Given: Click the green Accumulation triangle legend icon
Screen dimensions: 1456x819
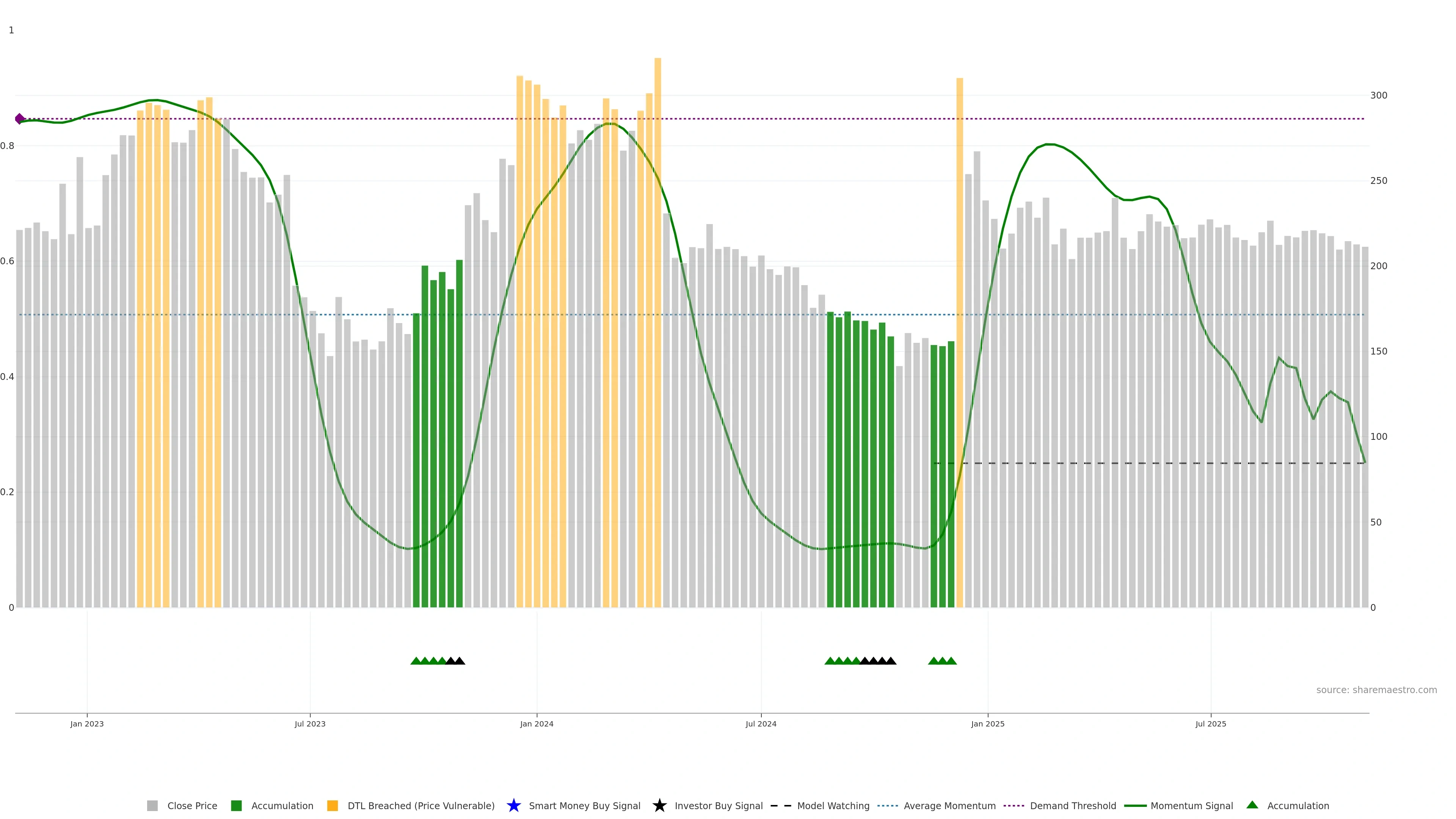Looking at the screenshot, I should 1252,805.
